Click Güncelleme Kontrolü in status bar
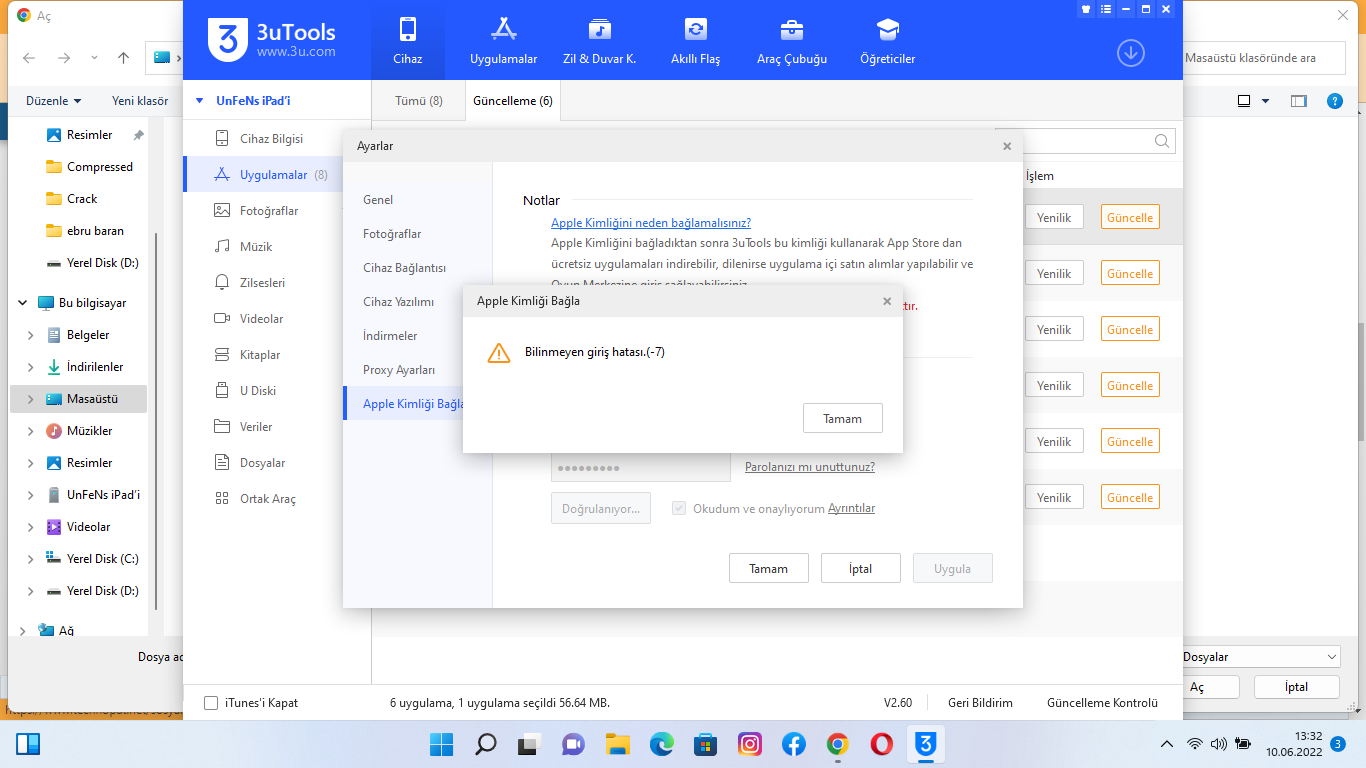The image size is (1366, 768). (1102, 703)
